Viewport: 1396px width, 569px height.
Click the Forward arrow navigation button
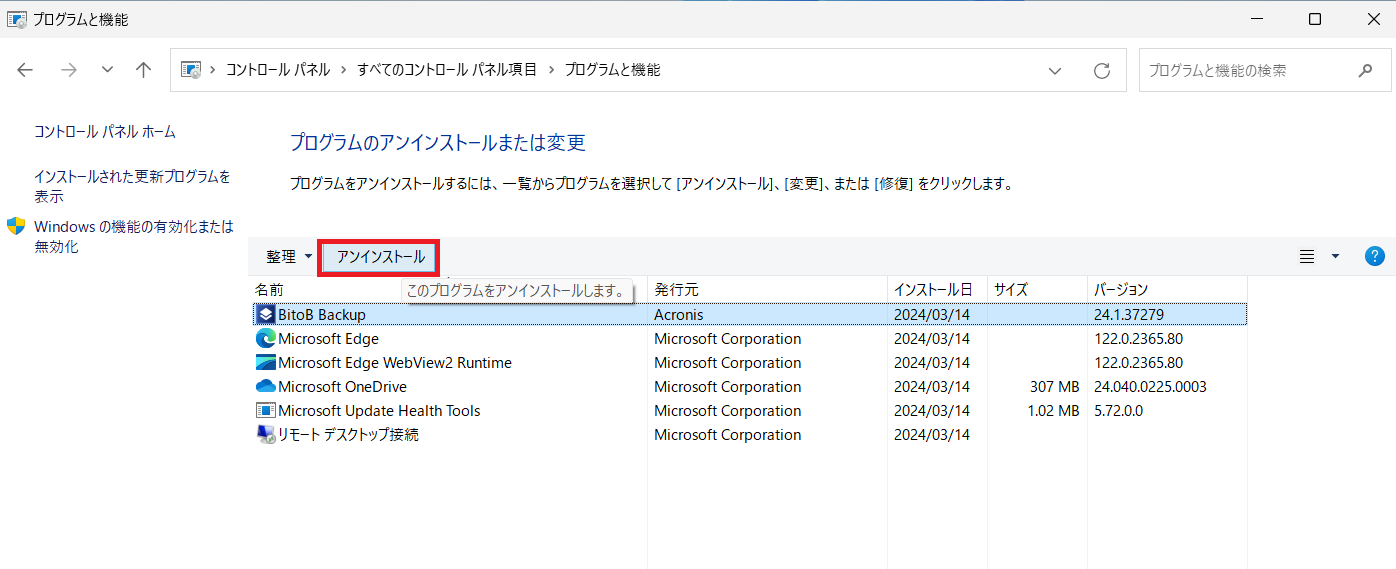[68, 70]
